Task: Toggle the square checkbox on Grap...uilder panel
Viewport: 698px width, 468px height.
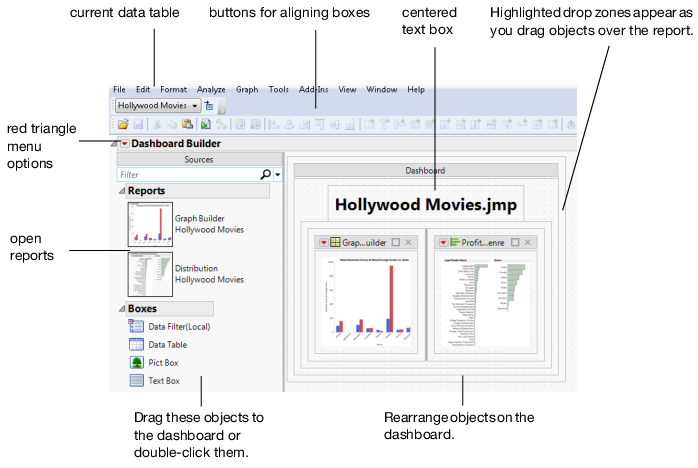Action: pyautogui.click(x=396, y=242)
